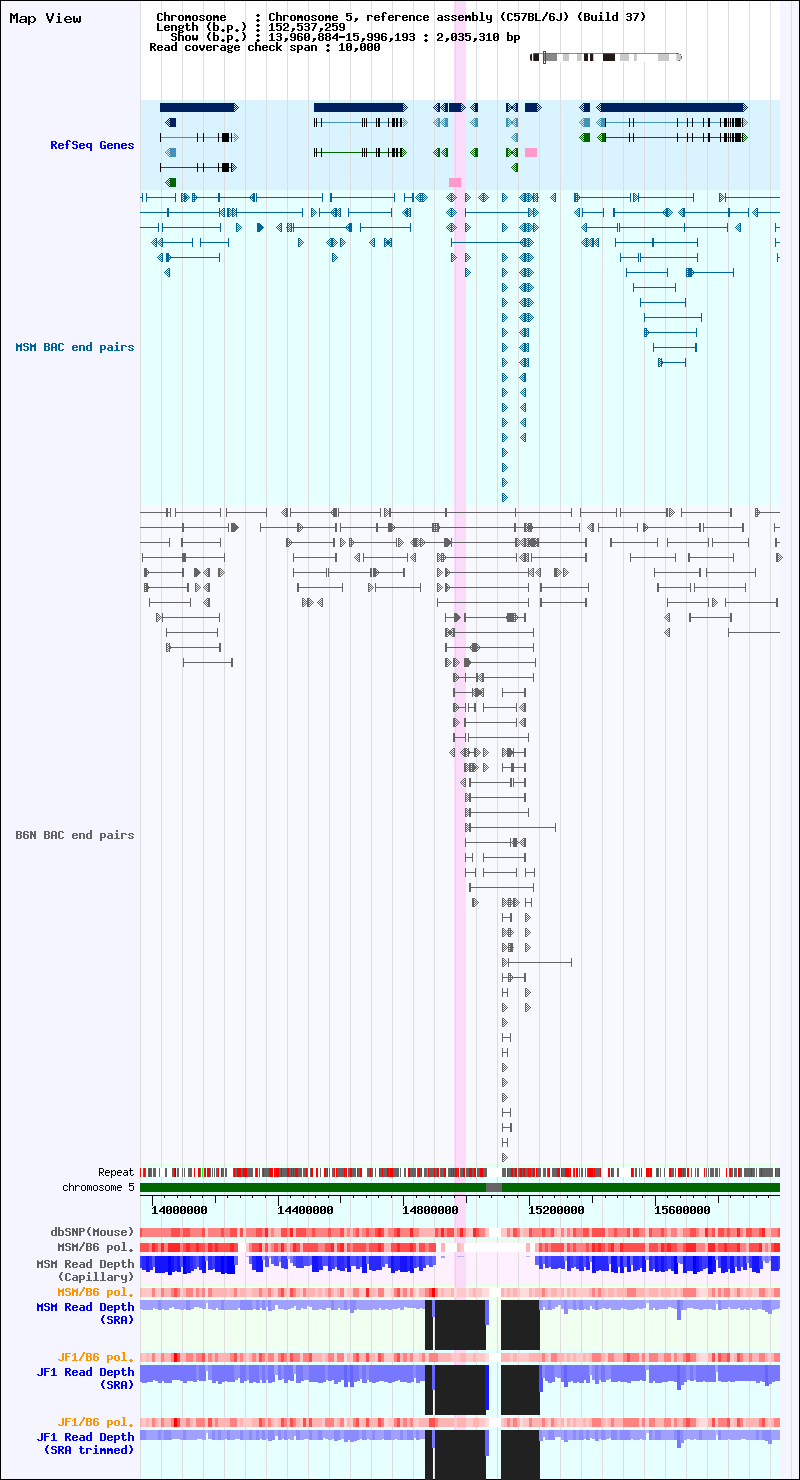Click the 15600000 axis position label

683,1210
